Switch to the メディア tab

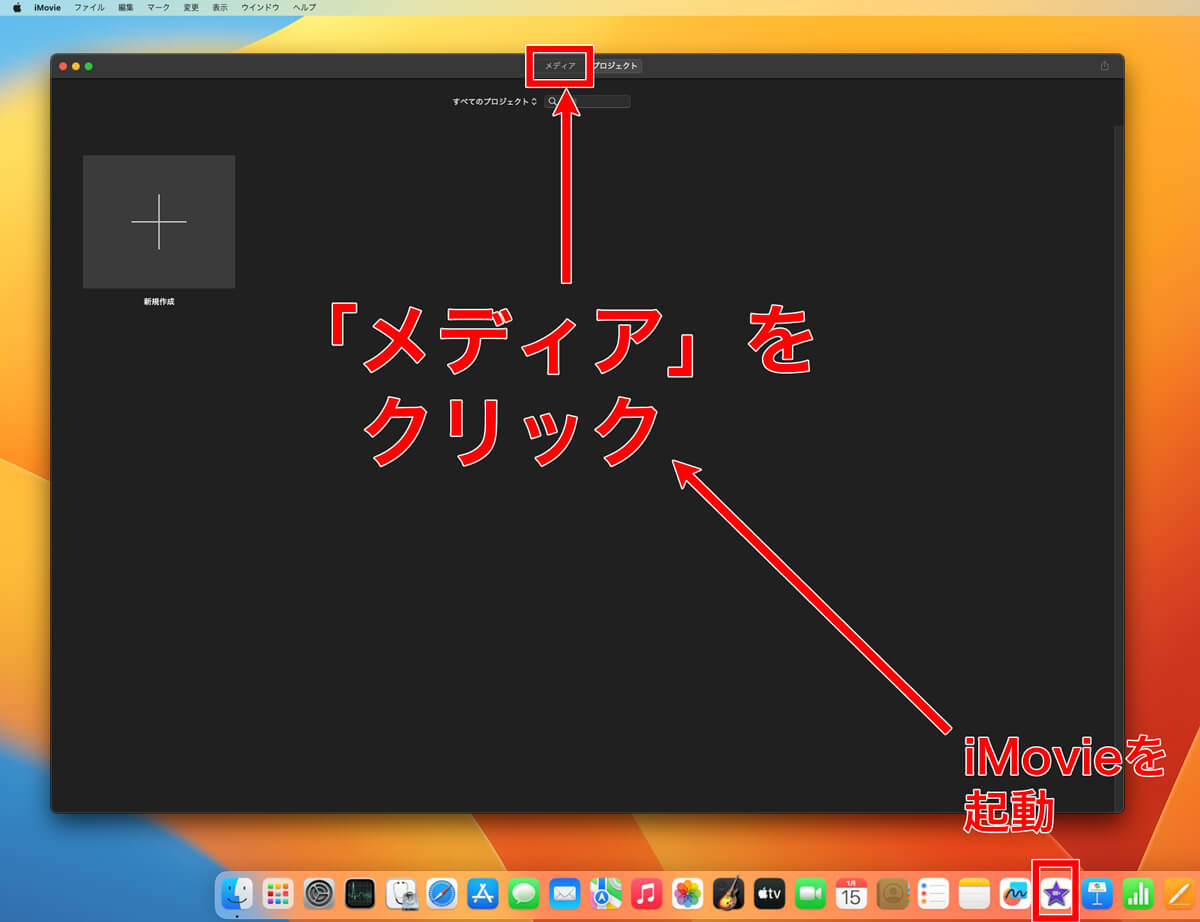coord(560,66)
